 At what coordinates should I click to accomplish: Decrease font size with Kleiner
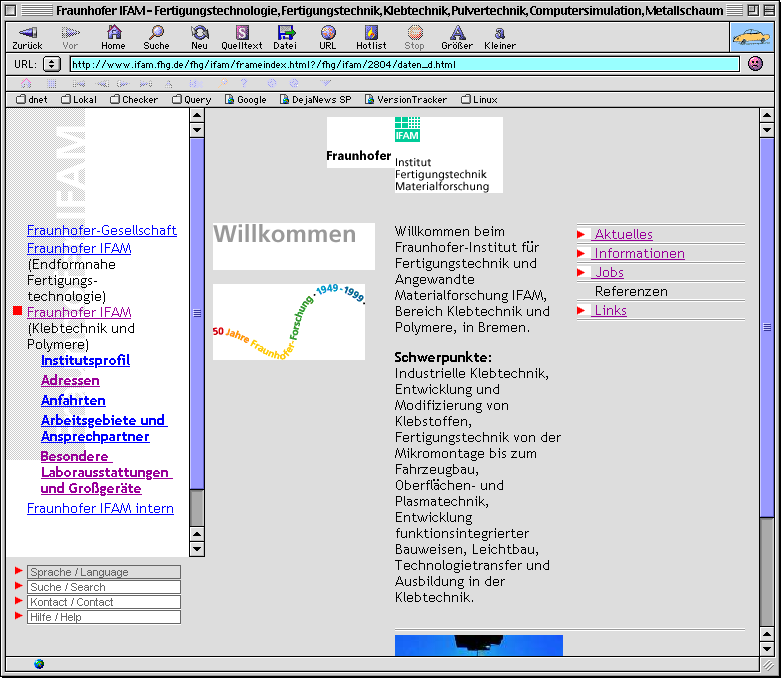[500, 38]
